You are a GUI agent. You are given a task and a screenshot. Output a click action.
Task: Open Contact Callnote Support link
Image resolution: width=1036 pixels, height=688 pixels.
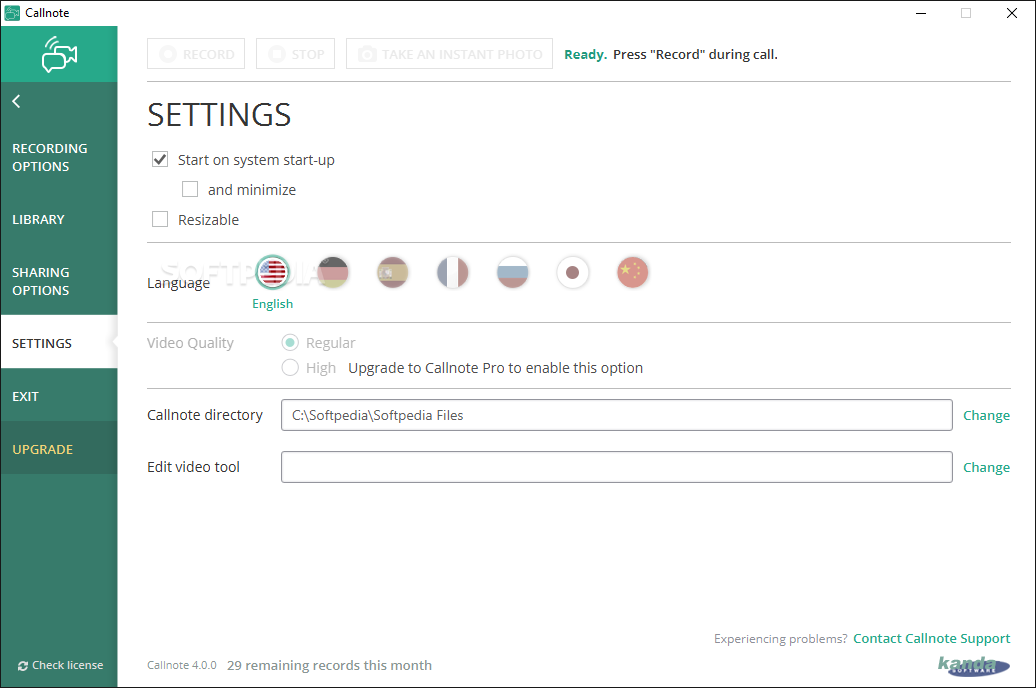[x=932, y=638]
